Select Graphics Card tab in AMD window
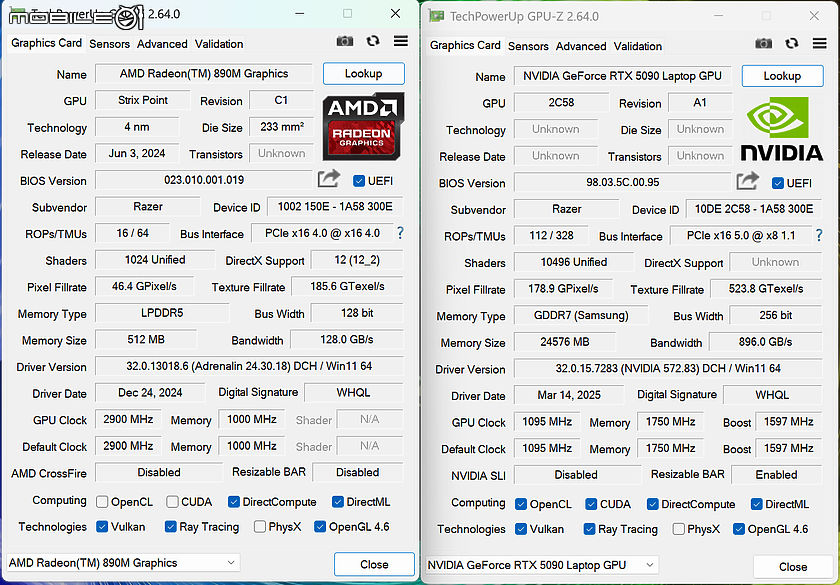Viewport: 840px width, 585px height. (47, 43)
